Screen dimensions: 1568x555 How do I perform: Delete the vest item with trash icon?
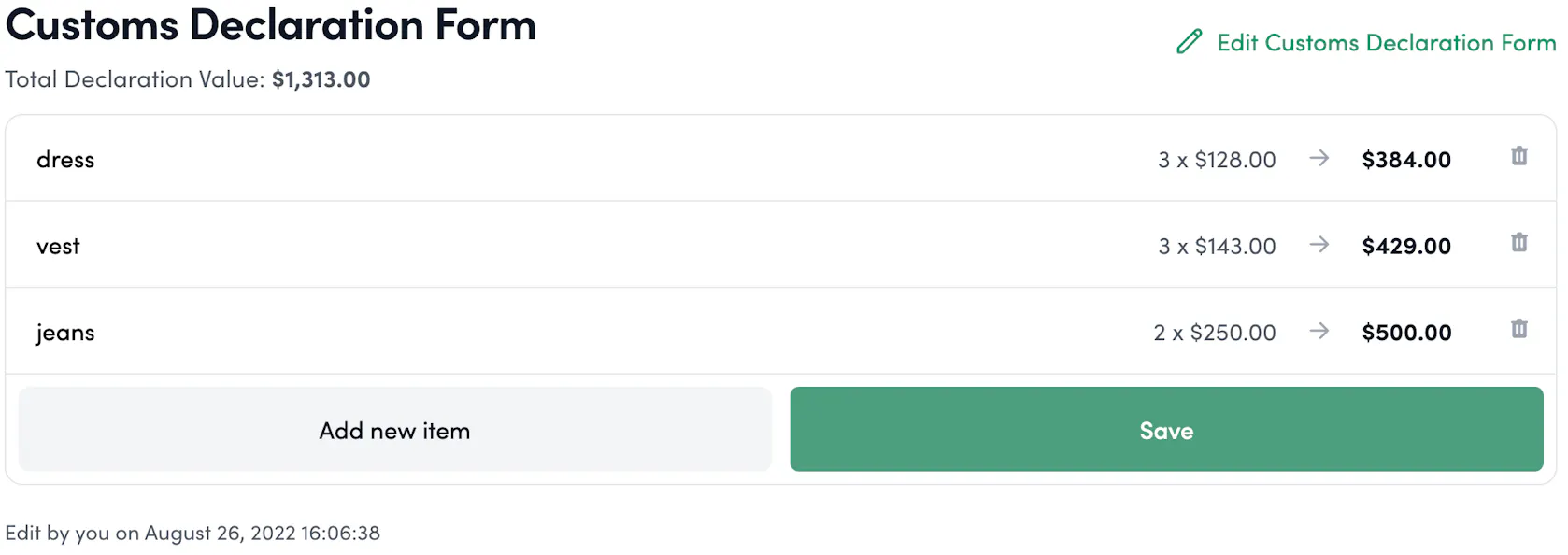(x=1519, y=243)
